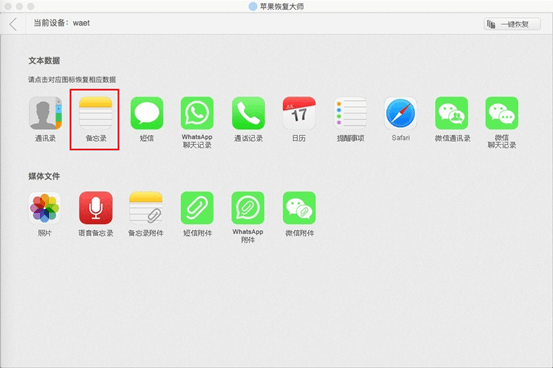The height and width of the screenshot is (368, 553).
Task: Select the 短信附件 message attachments icon
Action: point(197,208)
